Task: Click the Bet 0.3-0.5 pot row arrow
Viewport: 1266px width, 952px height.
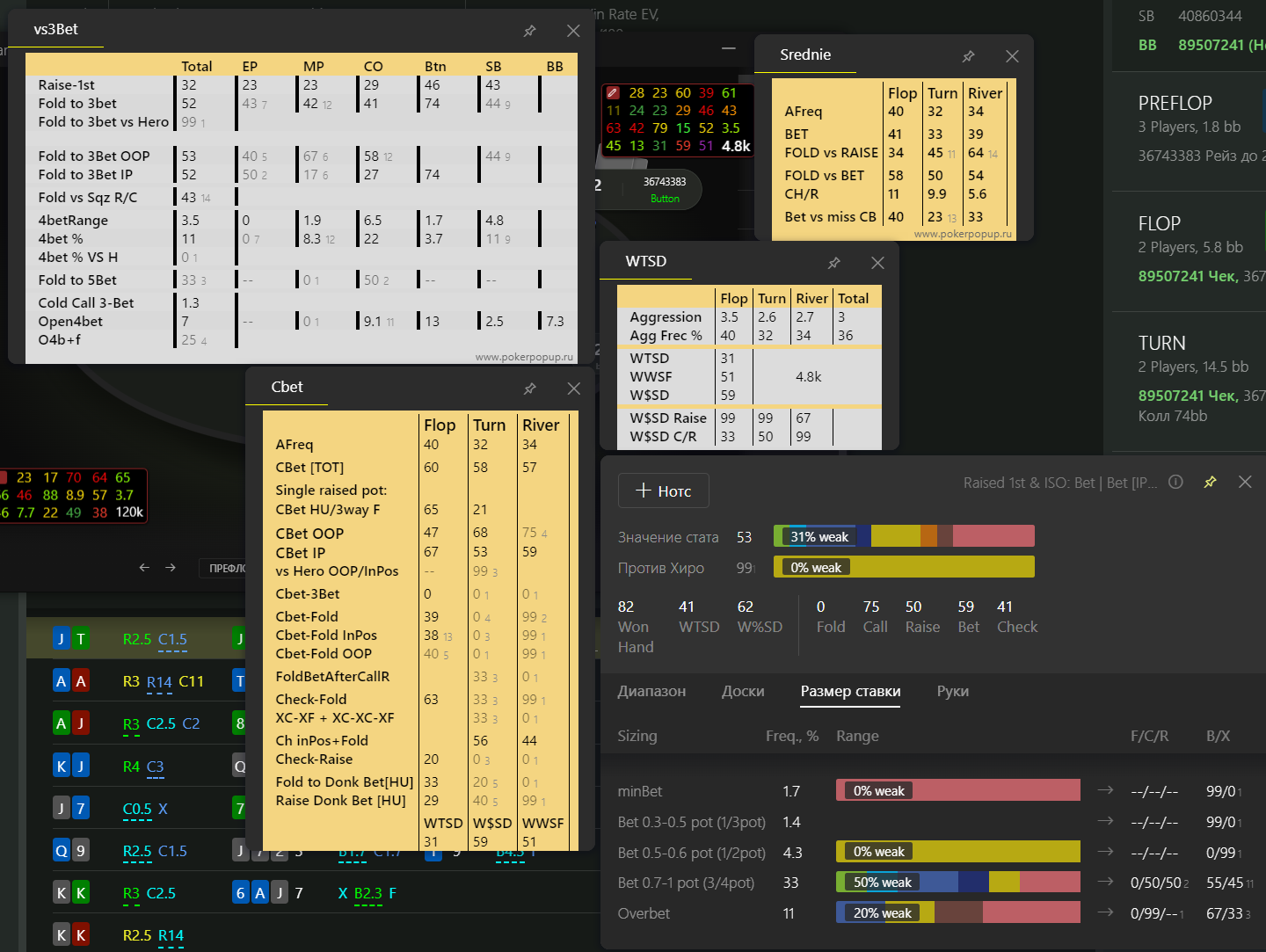Action: pos(1105,821)
